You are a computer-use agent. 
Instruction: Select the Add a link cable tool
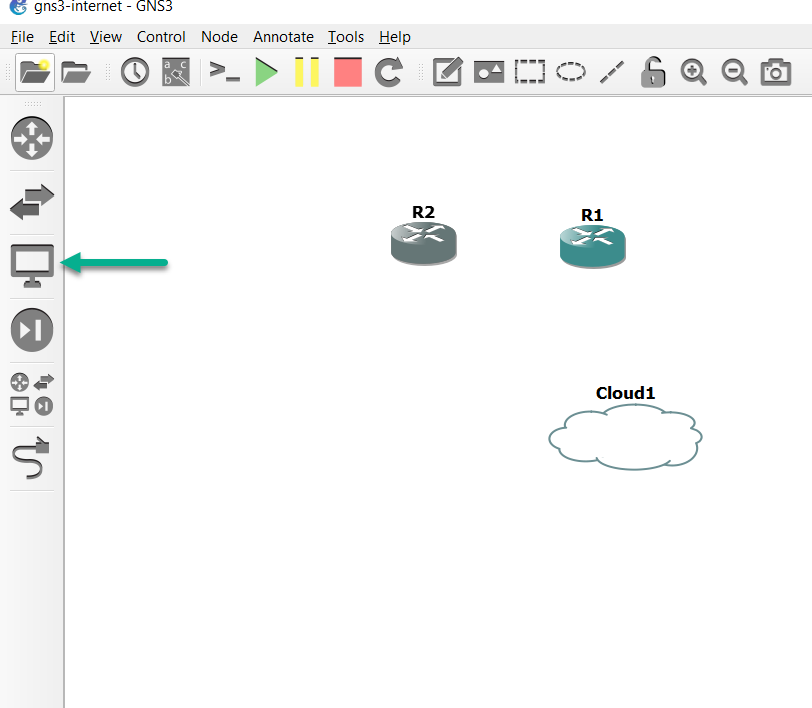32,458
